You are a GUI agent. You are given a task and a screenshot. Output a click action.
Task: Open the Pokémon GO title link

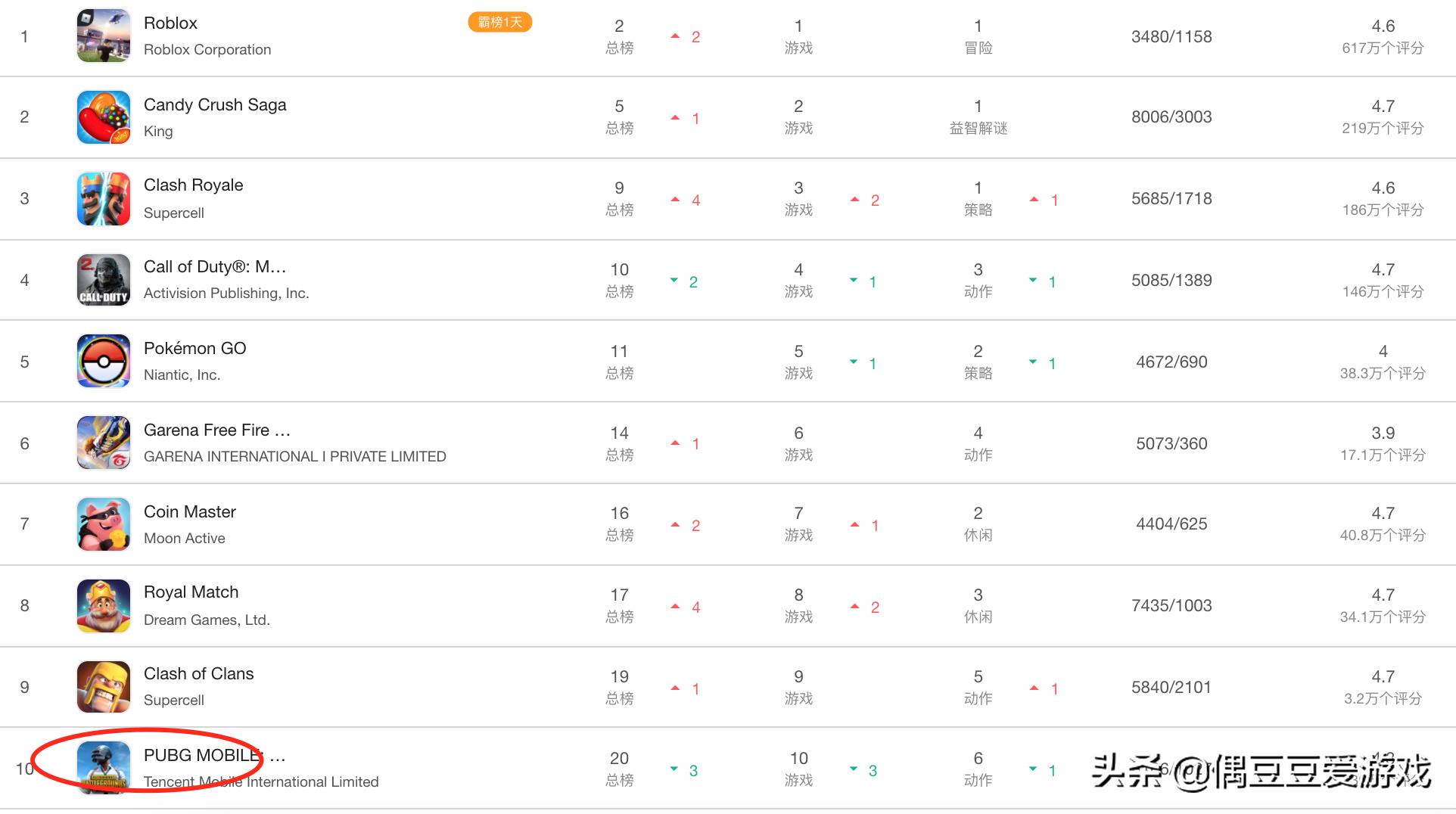(194, 348)
